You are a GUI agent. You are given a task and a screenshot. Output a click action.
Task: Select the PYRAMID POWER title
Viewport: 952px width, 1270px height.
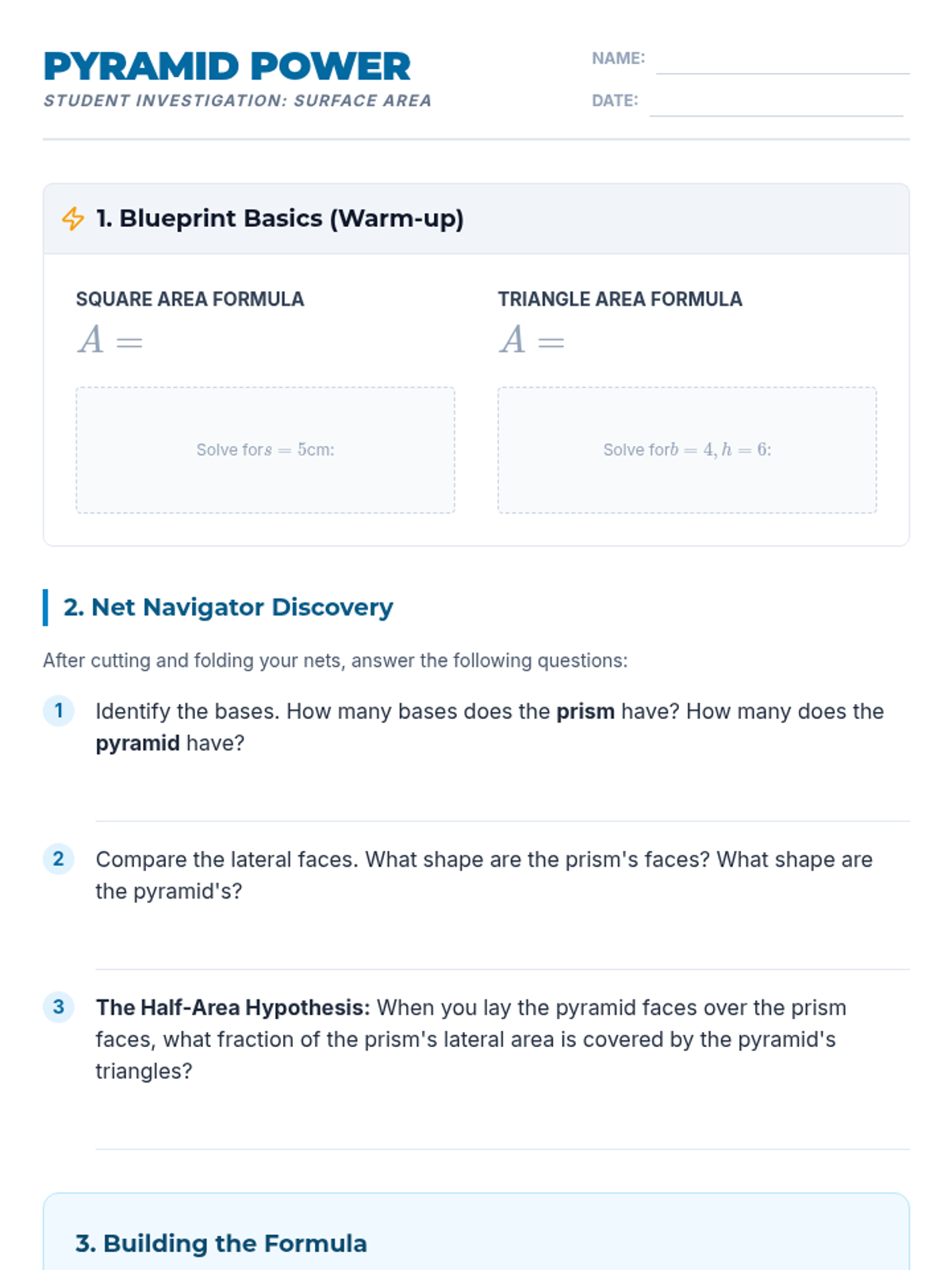pyautogui.click(x=227, y=67)
